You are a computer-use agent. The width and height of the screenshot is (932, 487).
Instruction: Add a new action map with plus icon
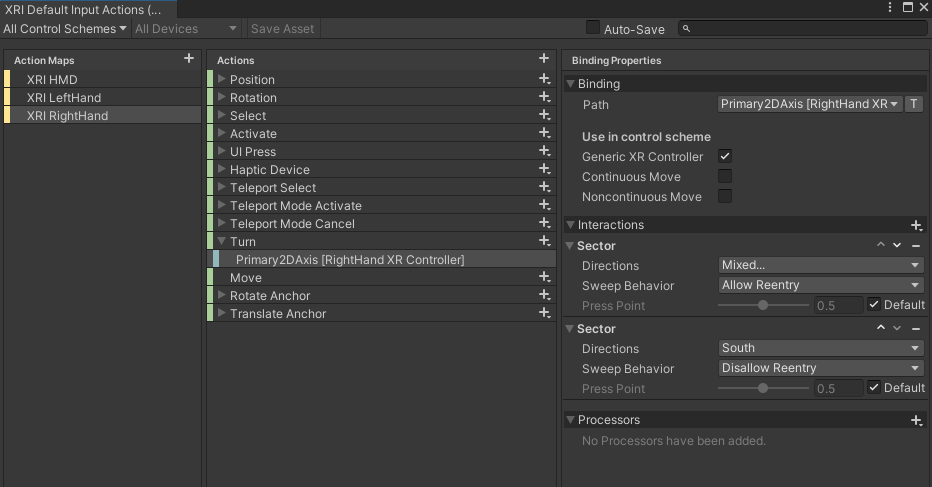(x=189, y=59)
